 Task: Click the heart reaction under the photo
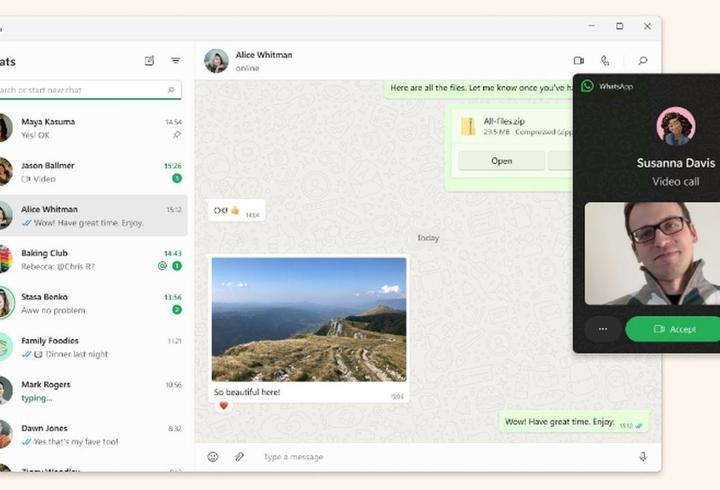click(224, 406)
